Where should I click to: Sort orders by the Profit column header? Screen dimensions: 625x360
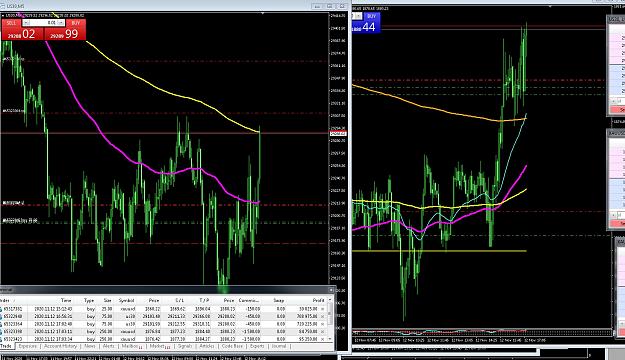pos(318,301)
